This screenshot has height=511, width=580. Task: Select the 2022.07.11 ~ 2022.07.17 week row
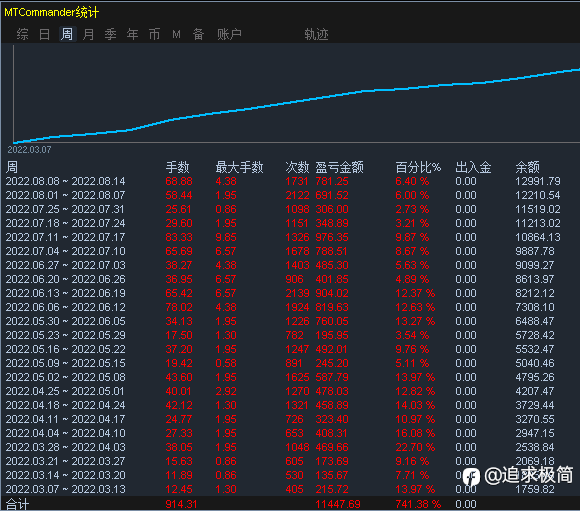click(290, 237)
